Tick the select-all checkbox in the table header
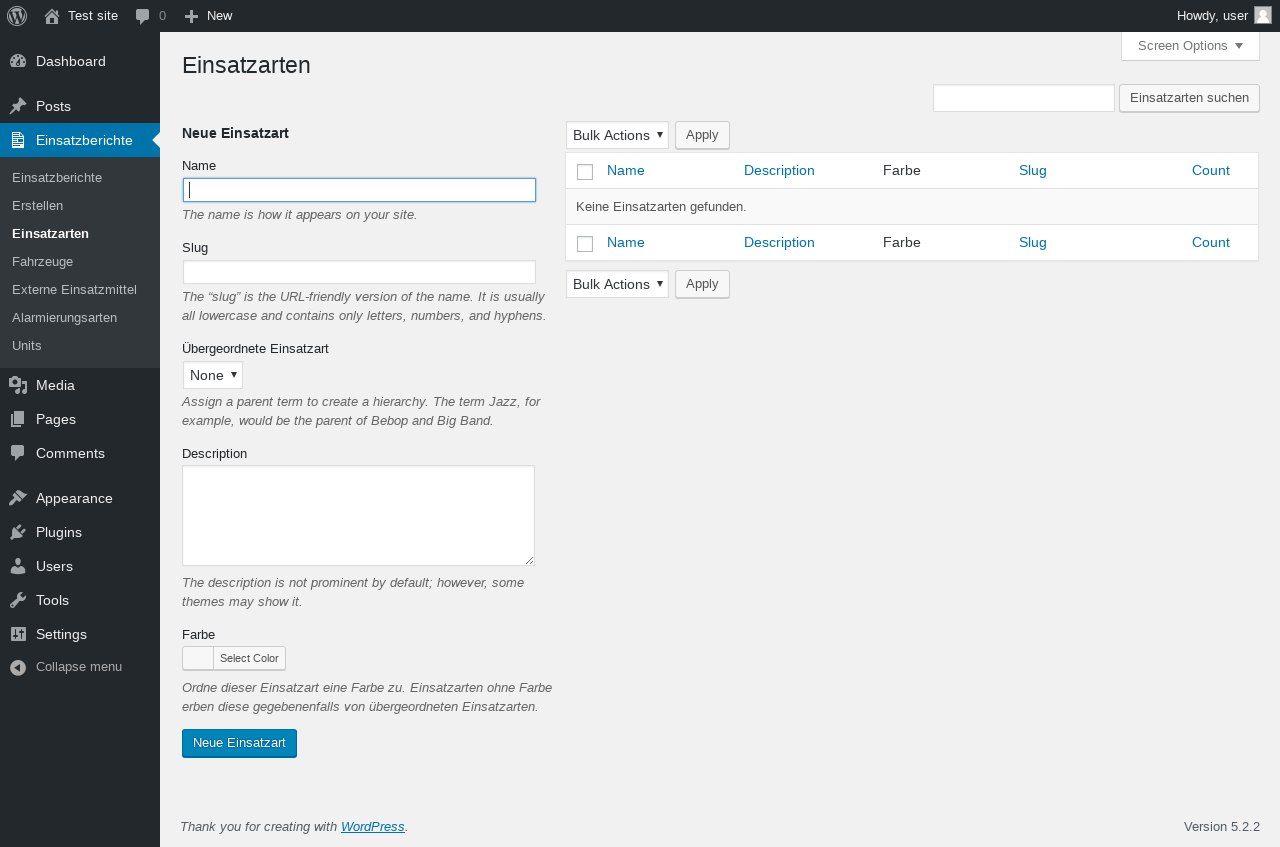The image size is (1280, 847). pyautogui.click(x=585, y=172)
